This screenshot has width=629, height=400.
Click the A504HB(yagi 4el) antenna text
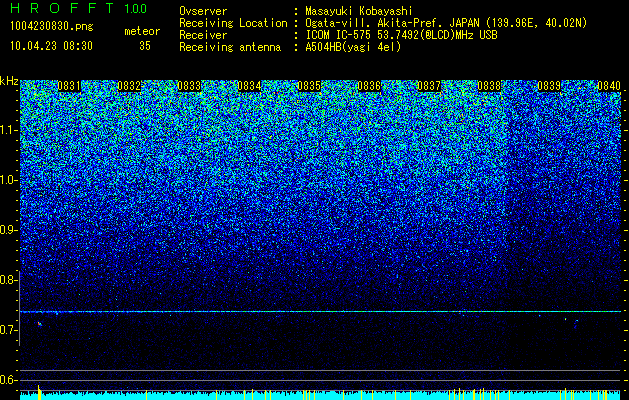(x=353, y=47)
